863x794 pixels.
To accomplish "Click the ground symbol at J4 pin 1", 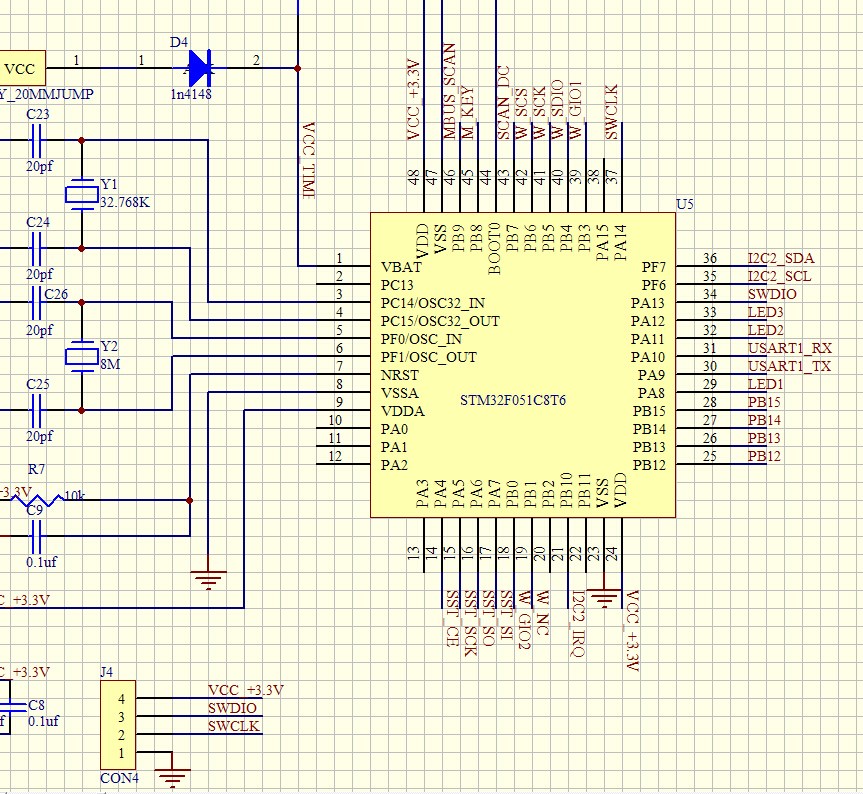I will tap(172, 777).
